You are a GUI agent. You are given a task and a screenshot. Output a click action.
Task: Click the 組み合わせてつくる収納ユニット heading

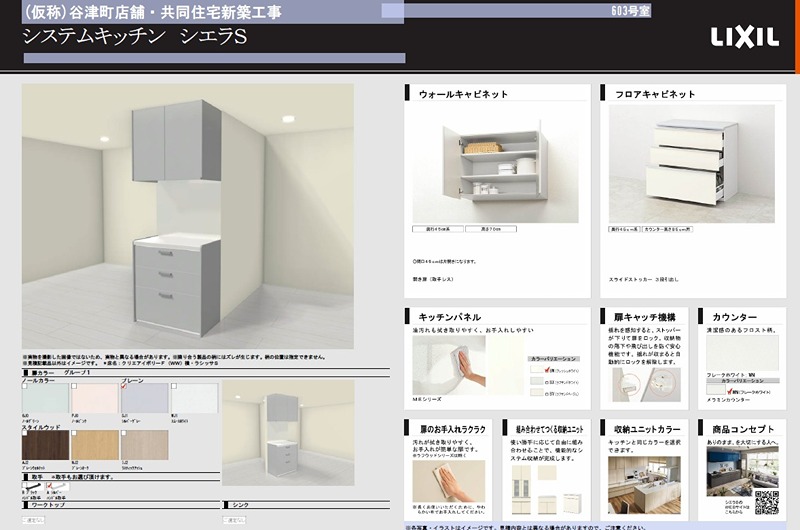pos(549,430)
